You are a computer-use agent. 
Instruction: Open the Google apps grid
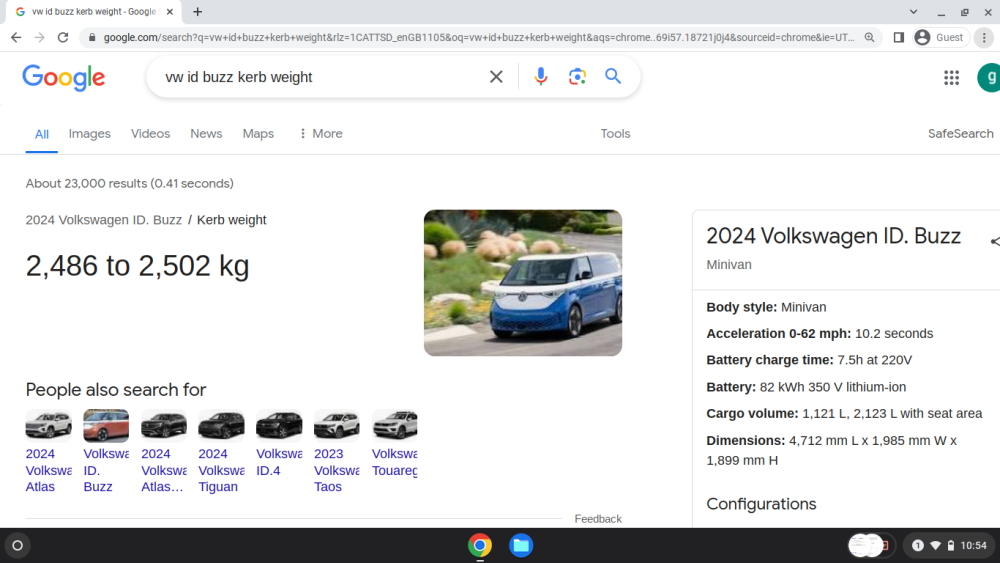click(952, 78)
